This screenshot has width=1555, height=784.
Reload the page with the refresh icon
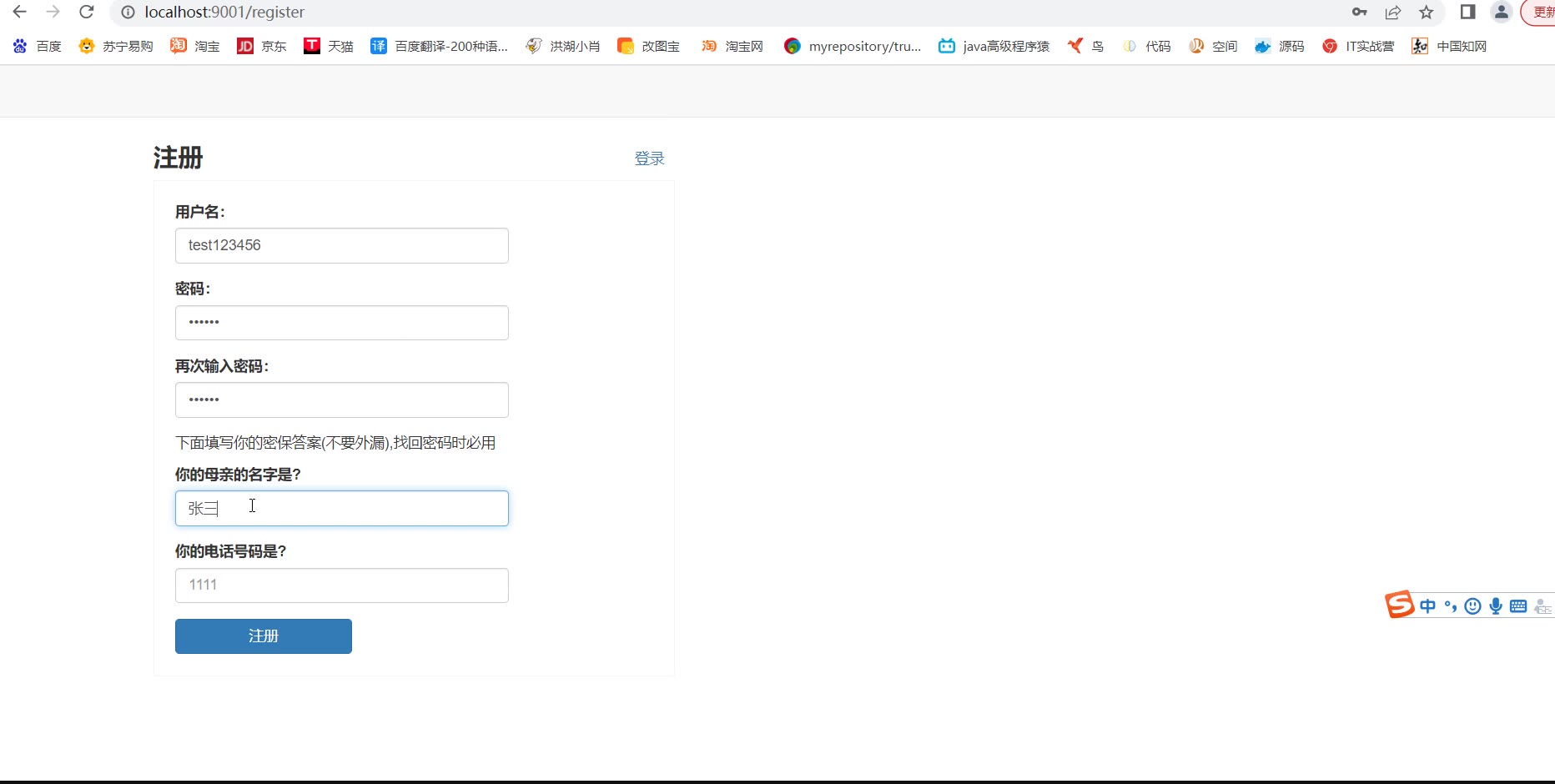86,12
